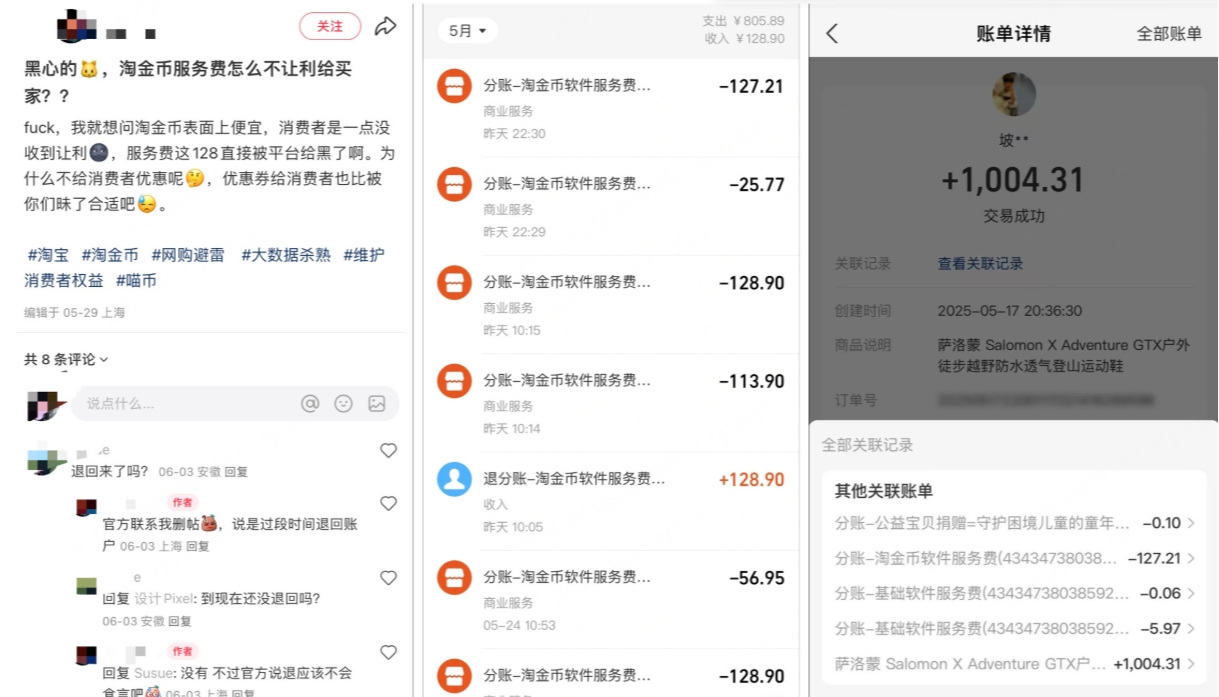1219x697 pixels.
Task: Select the 商品说明 Salomon product description text
Action: tap(1064, 355)
